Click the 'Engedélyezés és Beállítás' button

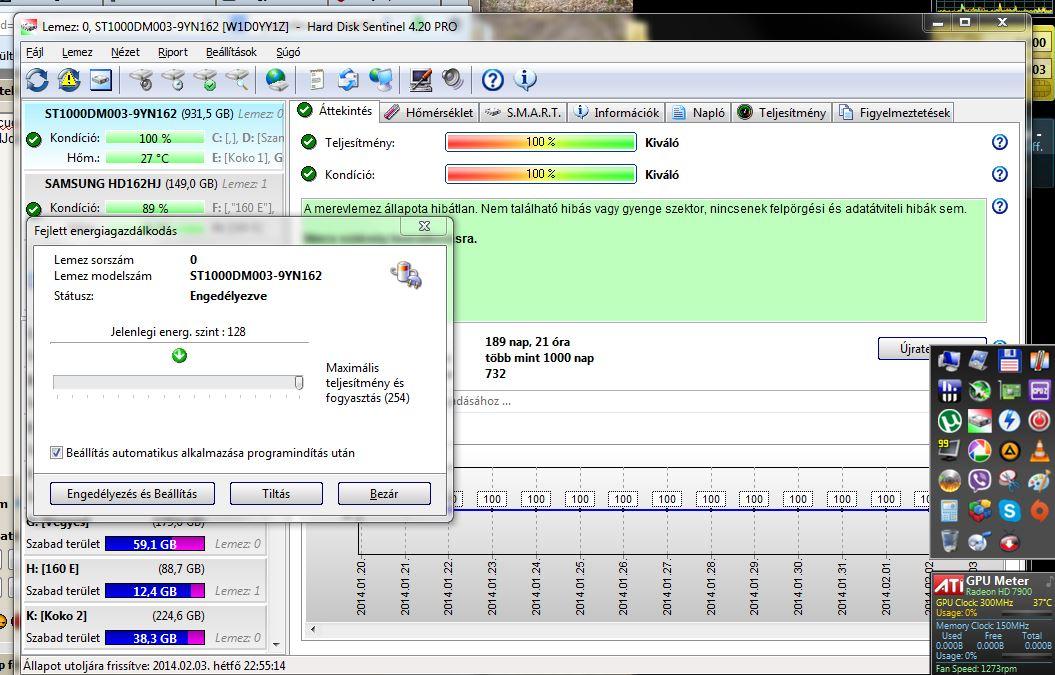tap(132, 493)
